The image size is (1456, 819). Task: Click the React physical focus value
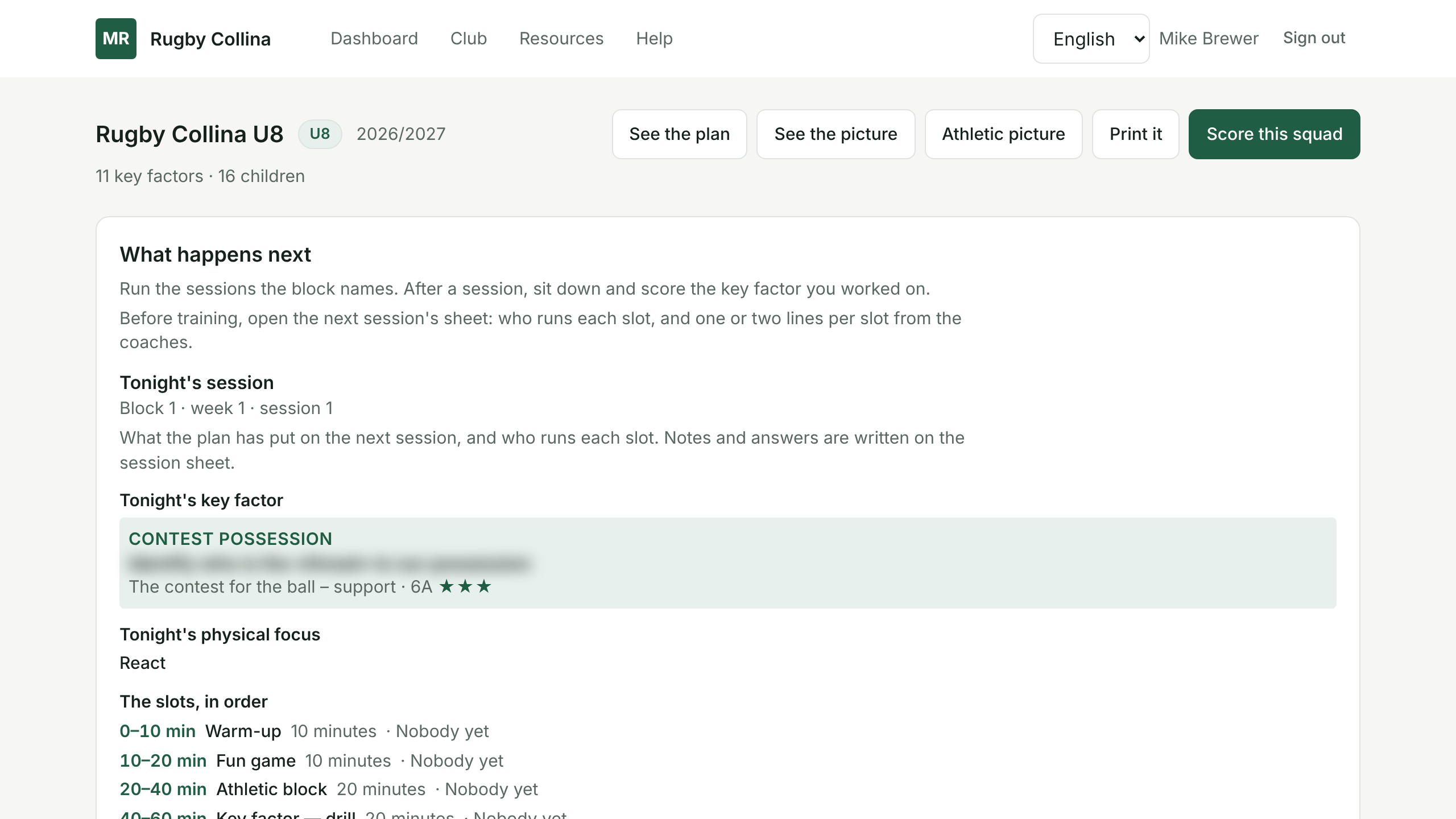coord(142,663)
